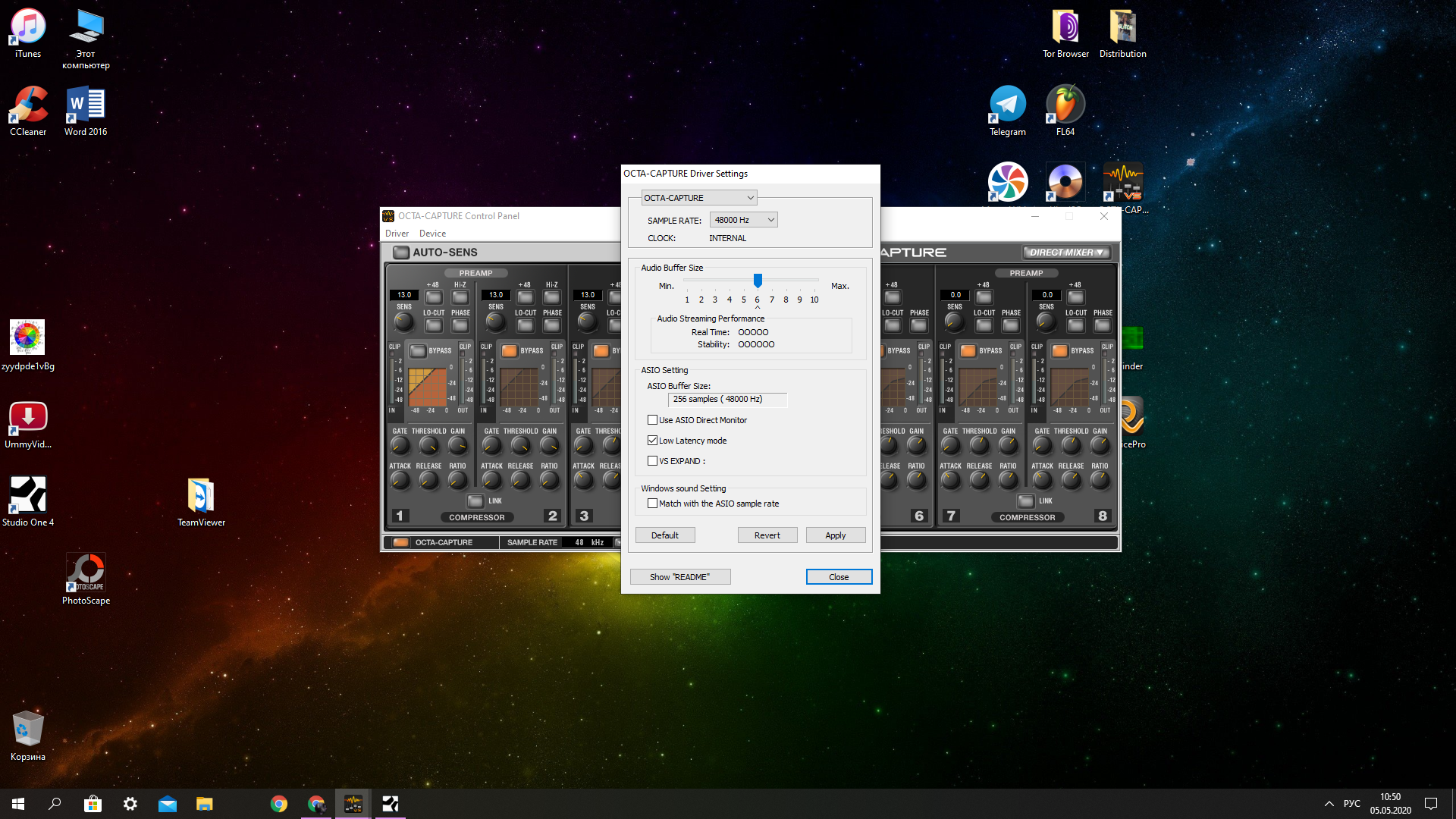Click the Audio Buffer Size slider handle

tap(758, 281)
